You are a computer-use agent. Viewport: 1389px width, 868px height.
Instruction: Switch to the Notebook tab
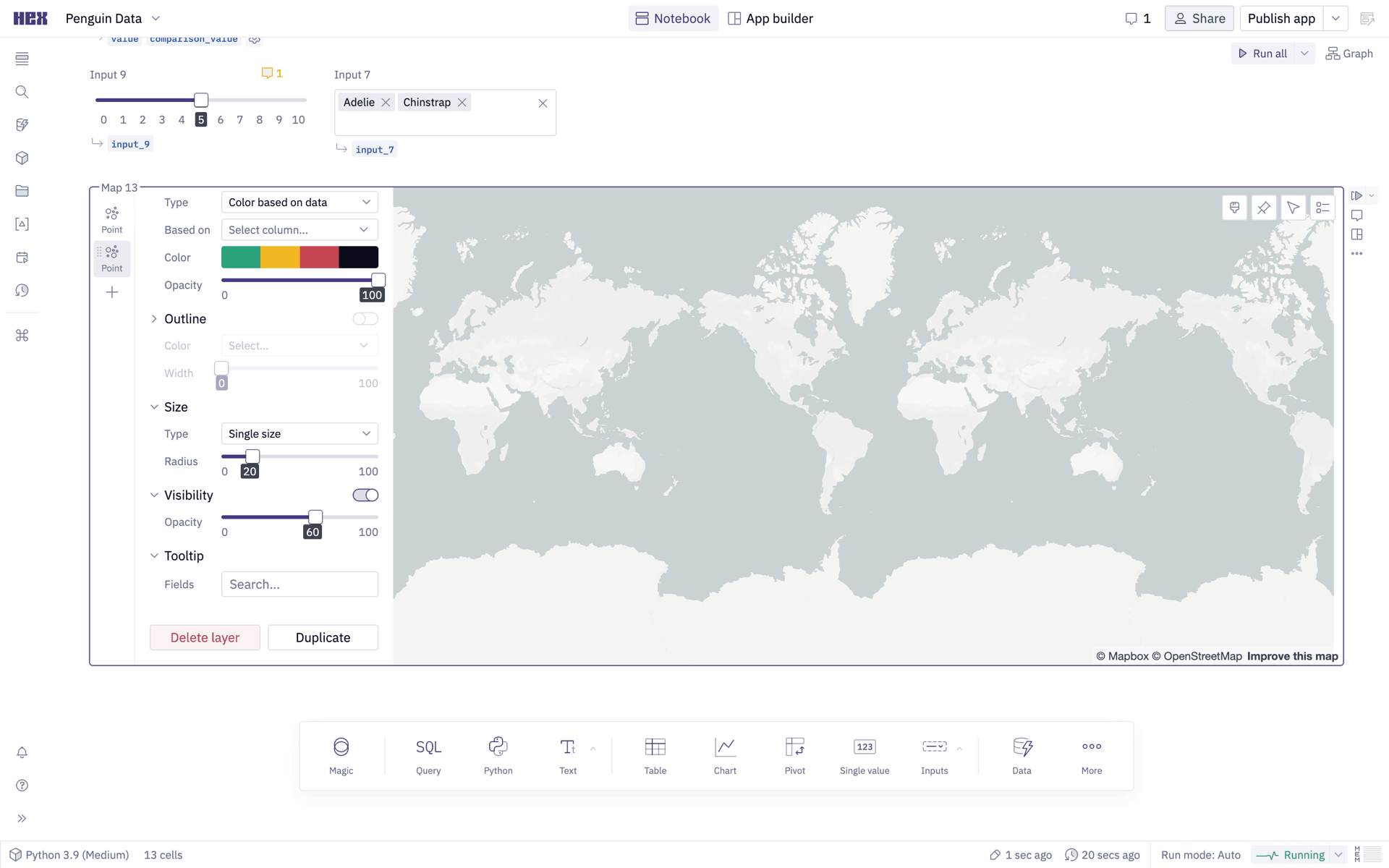[673, 19]
